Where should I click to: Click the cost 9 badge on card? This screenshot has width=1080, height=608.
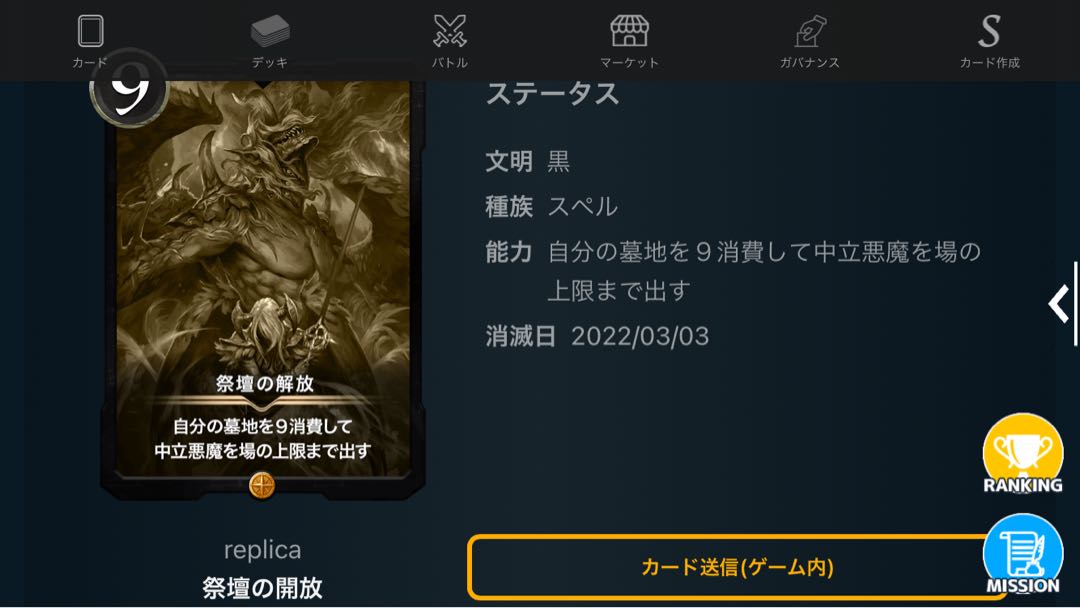tap(129, 87)
